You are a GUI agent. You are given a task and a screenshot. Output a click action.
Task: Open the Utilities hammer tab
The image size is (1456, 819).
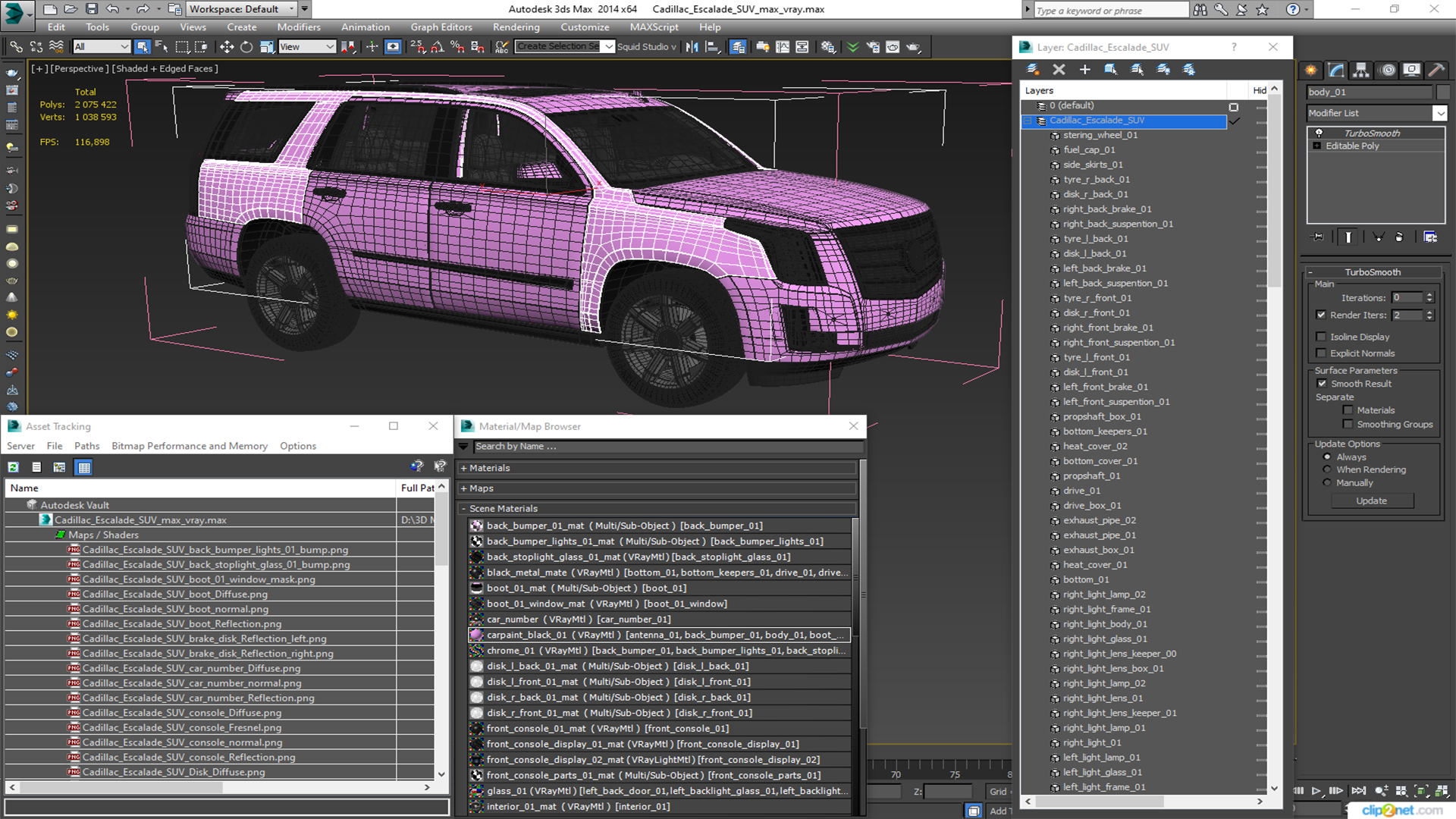[1436, 70]
